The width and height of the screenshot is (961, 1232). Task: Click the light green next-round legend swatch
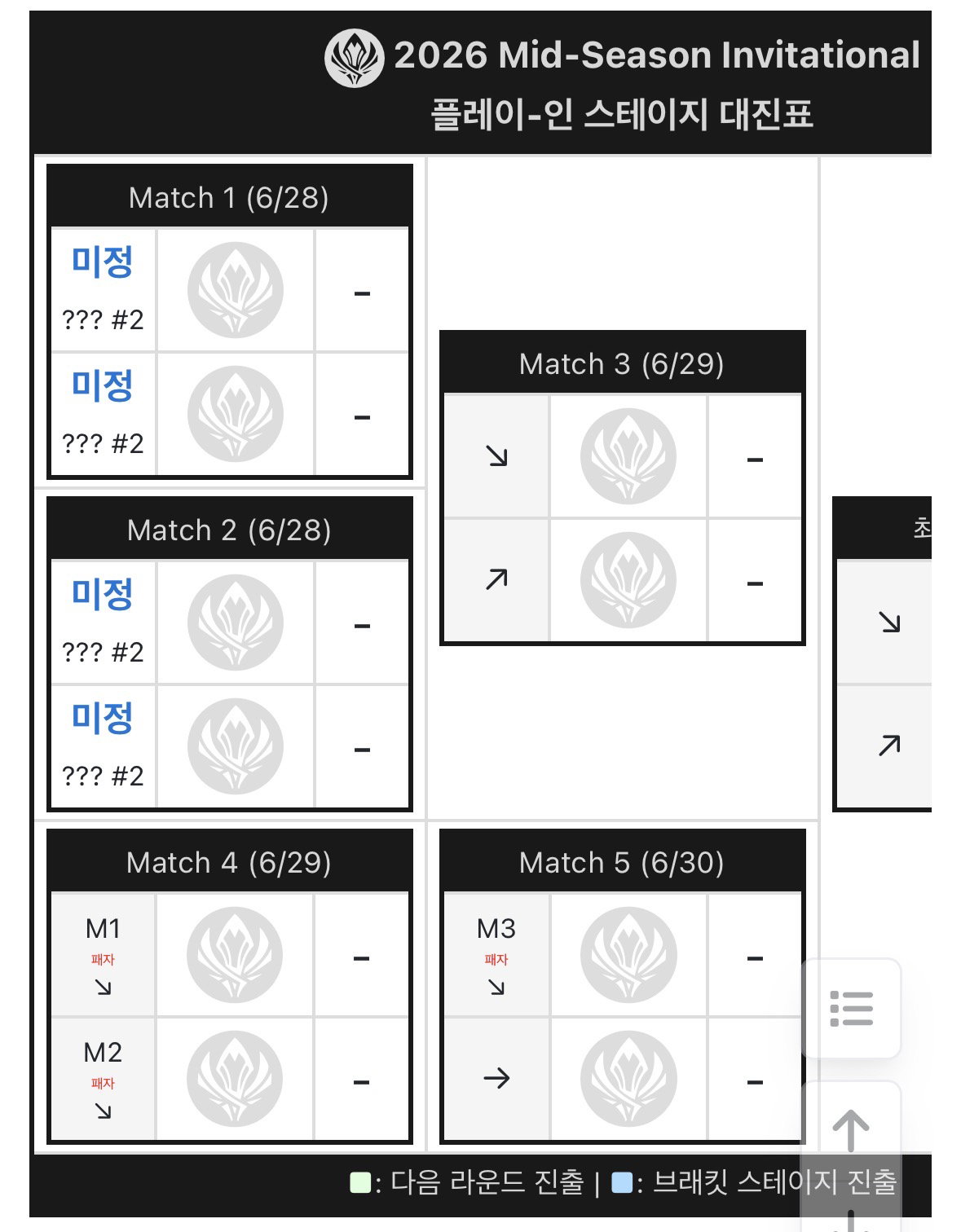point(360,1182)
